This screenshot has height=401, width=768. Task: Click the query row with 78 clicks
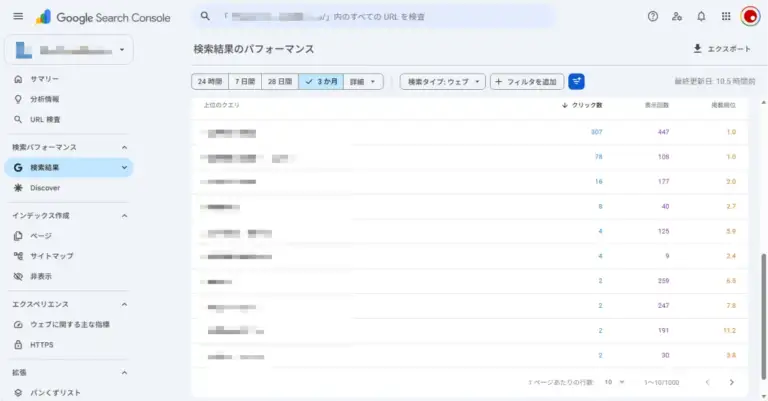coord(470,157)
